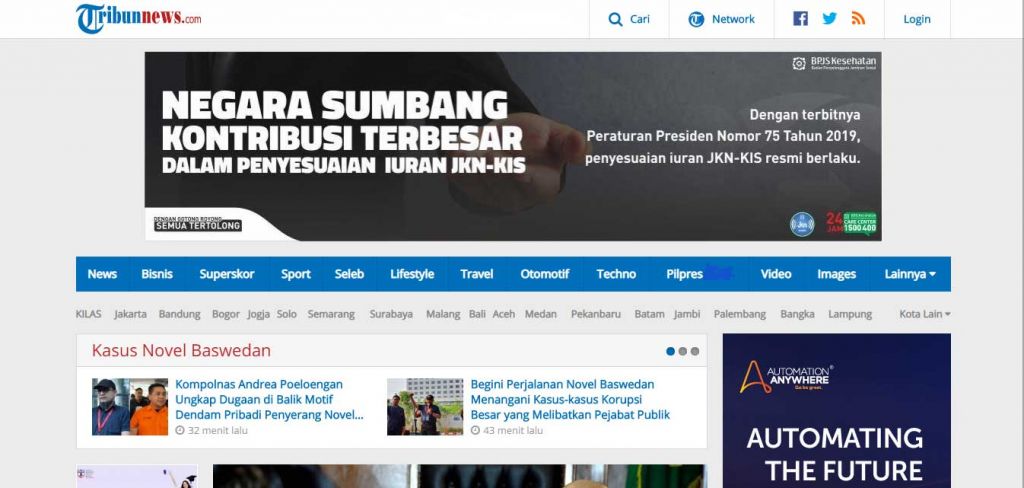
Task: Open the Techno section
Action: [x=616, y=274]
